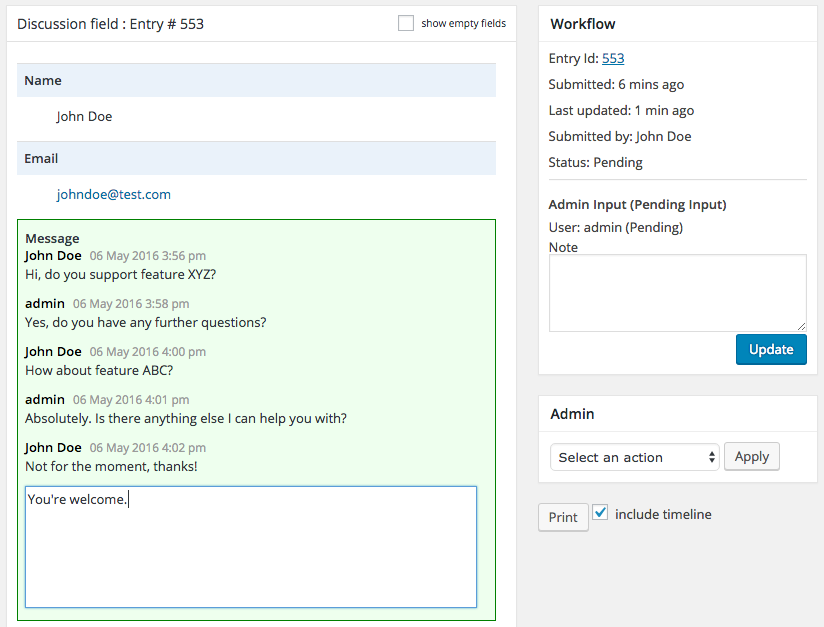Enable the show empty fields checkbox

406,23
